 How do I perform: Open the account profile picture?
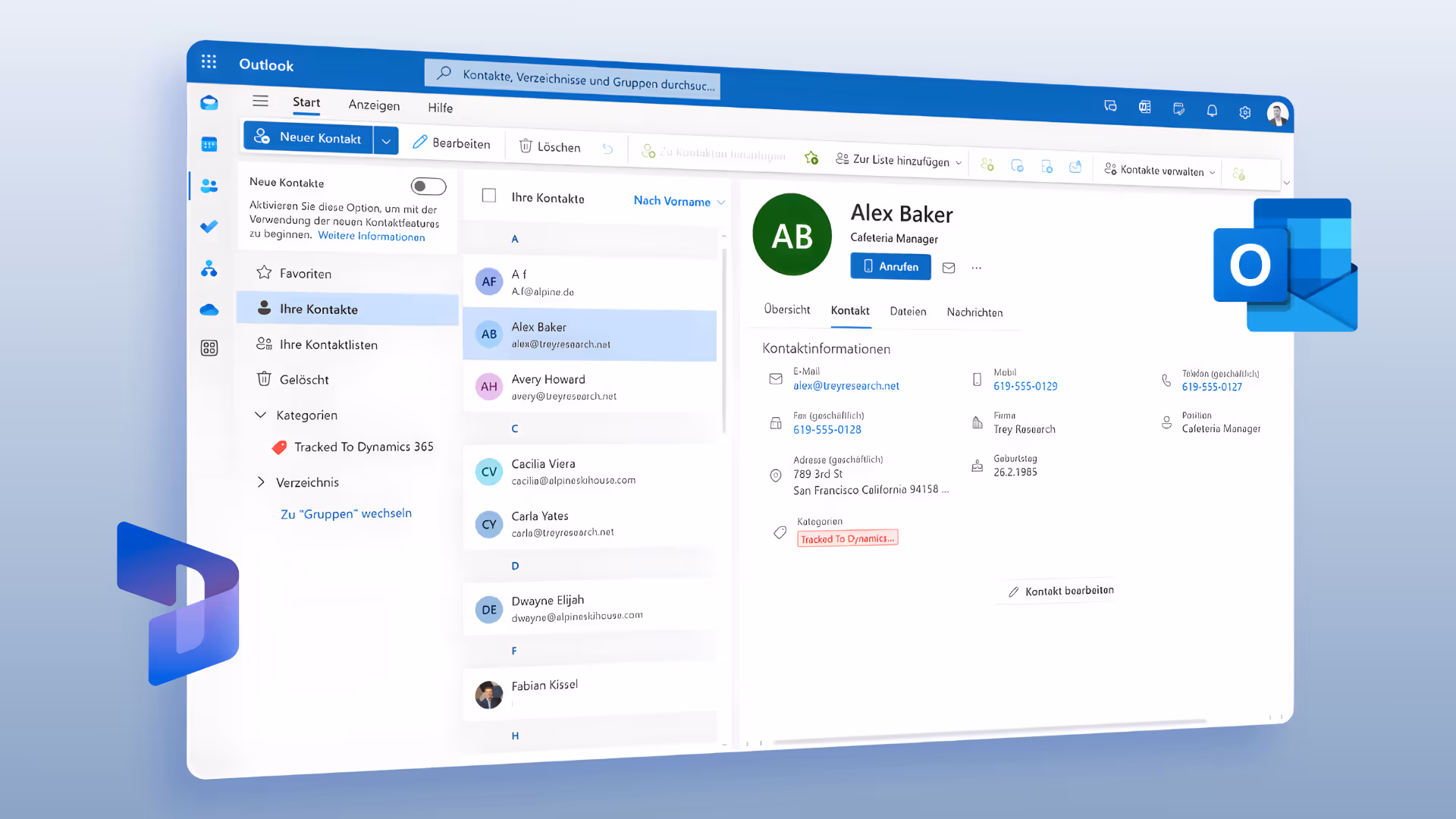pyautogui.click(x=1278, y=115)
